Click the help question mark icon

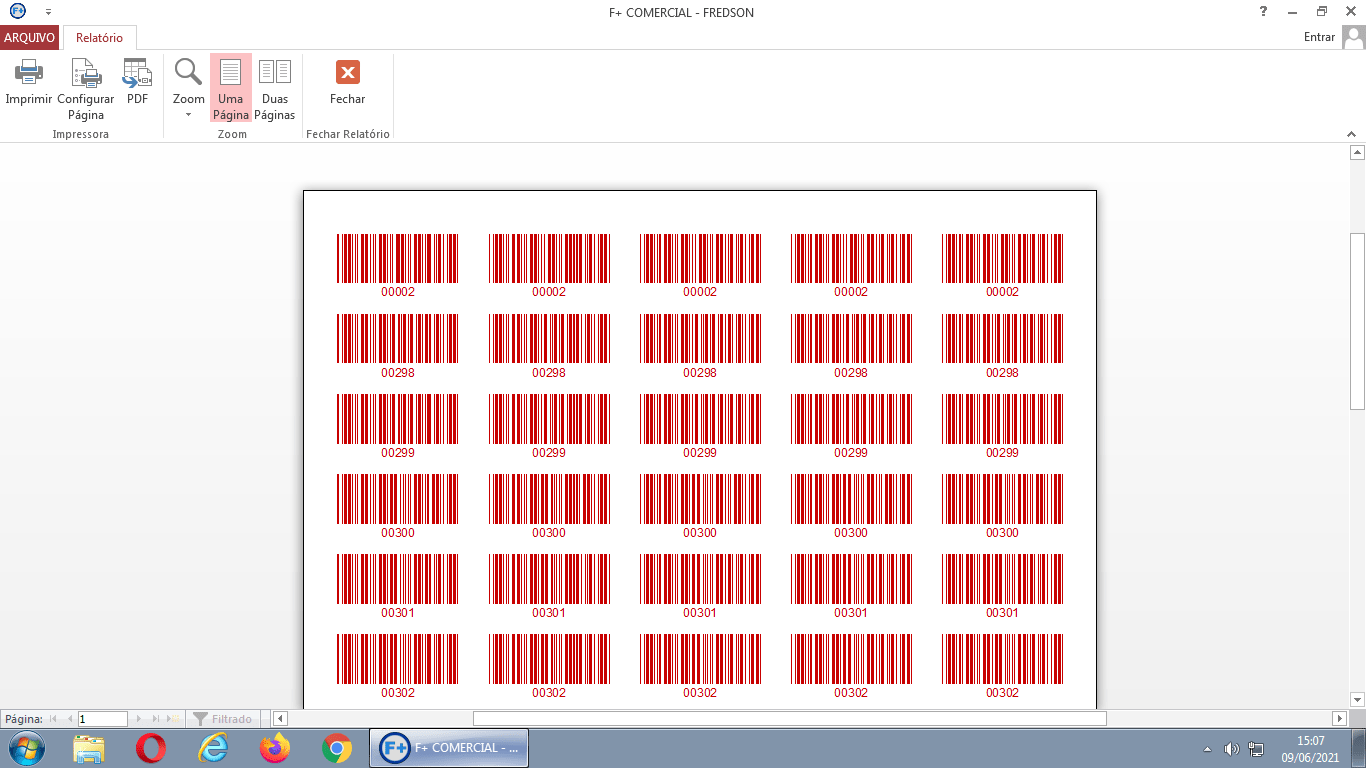[1263, 12]
